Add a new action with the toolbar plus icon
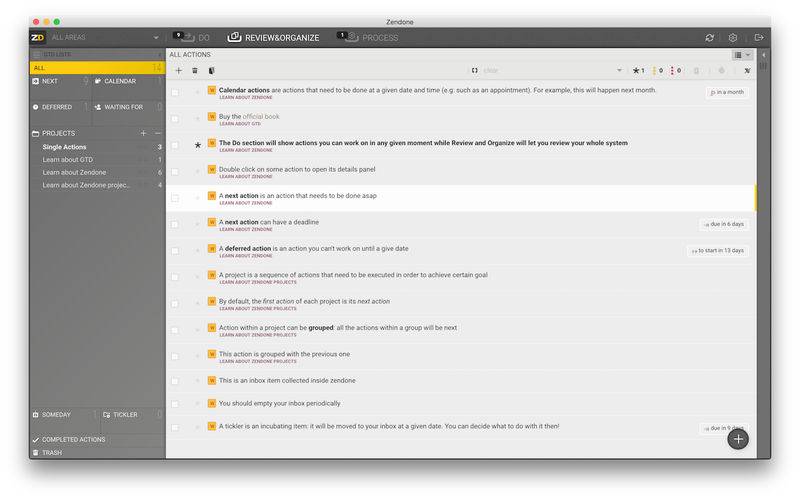Viewport: 800px width, 500px height. (179, 70)
